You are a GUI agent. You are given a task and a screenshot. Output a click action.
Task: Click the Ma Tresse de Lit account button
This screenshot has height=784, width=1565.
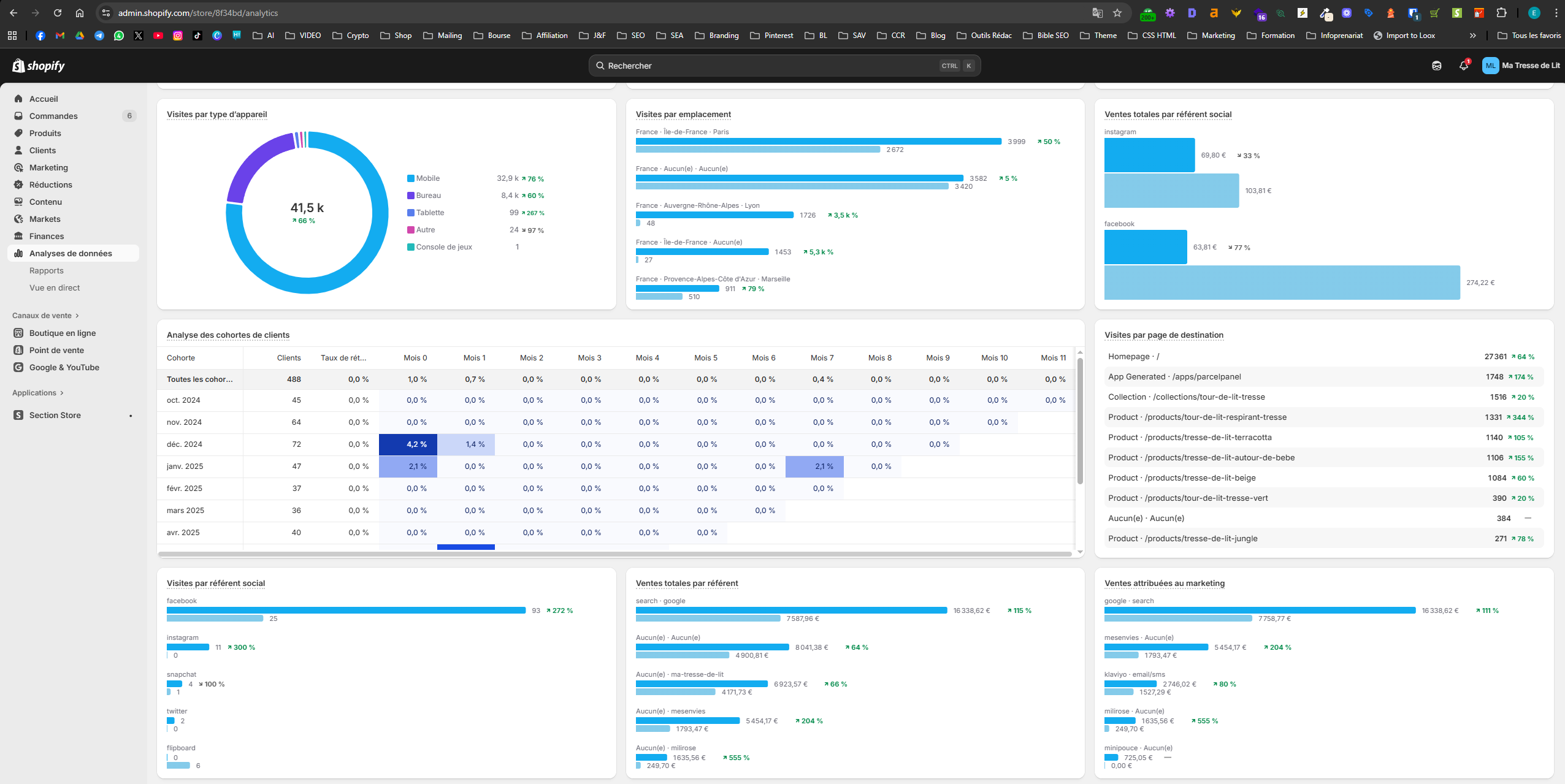coord(1521,66)
